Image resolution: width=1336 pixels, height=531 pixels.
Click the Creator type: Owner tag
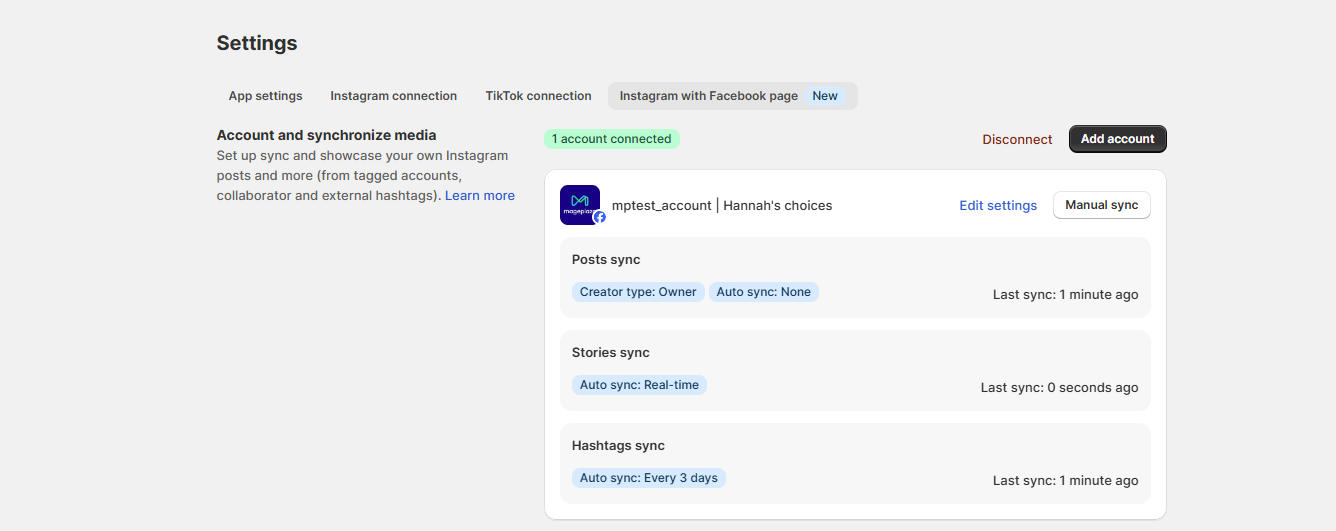pyautogui.click(x=638, y=292)
